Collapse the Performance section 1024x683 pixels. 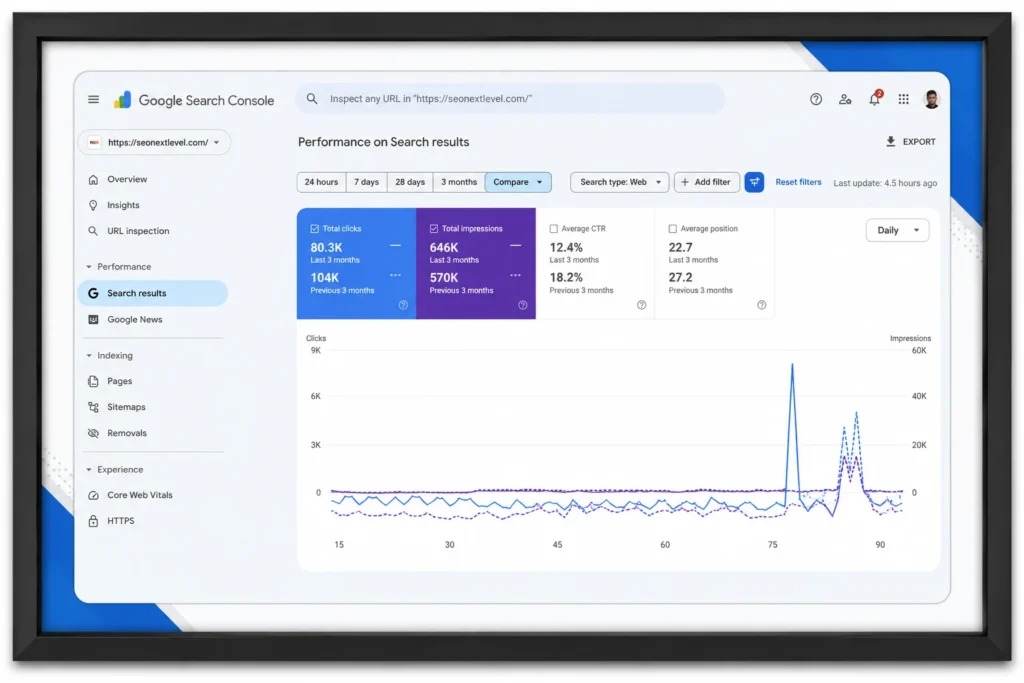point(89,267)
